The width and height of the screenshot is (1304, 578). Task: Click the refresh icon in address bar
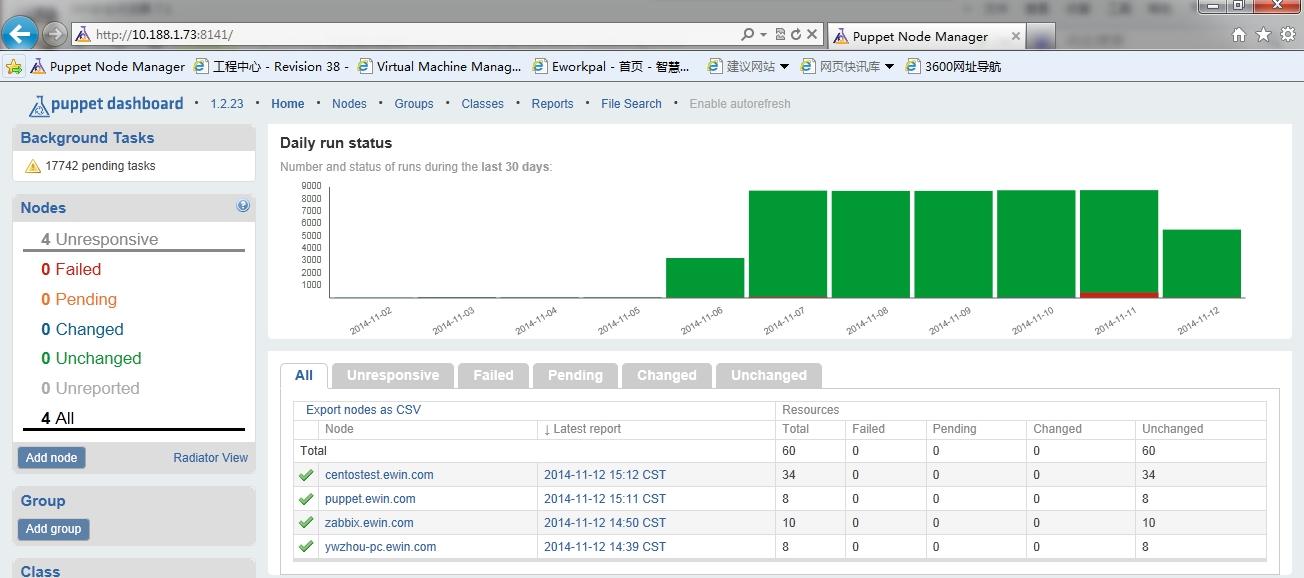(x=795, y=34)
